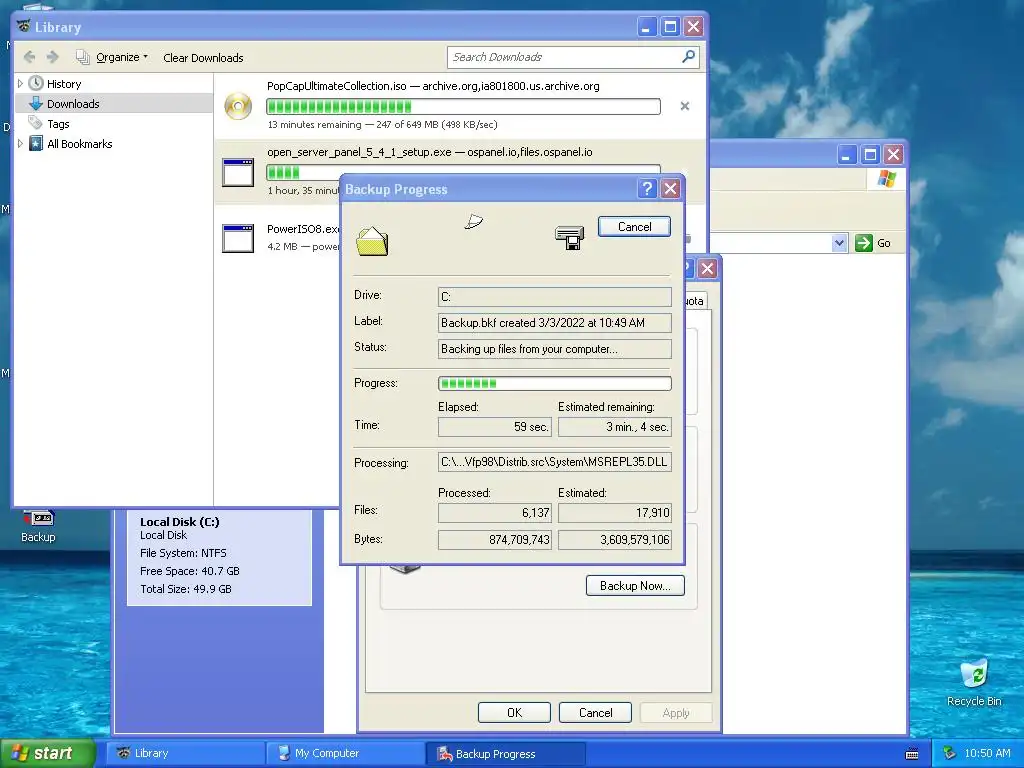The image size is (1024, 768).
Task: Go back in the Library toolbar
Action: [x=29, y=57]
